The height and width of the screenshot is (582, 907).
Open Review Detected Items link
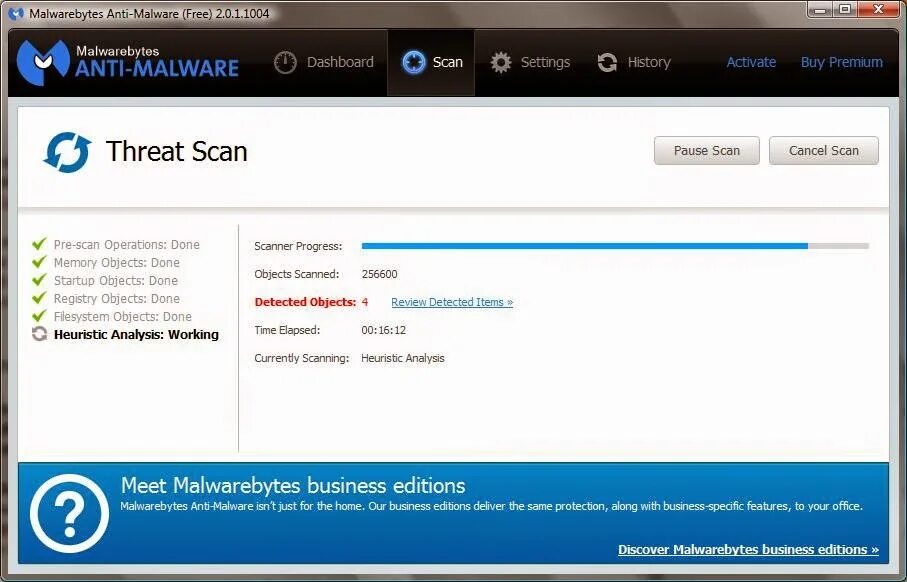point(452,302)
